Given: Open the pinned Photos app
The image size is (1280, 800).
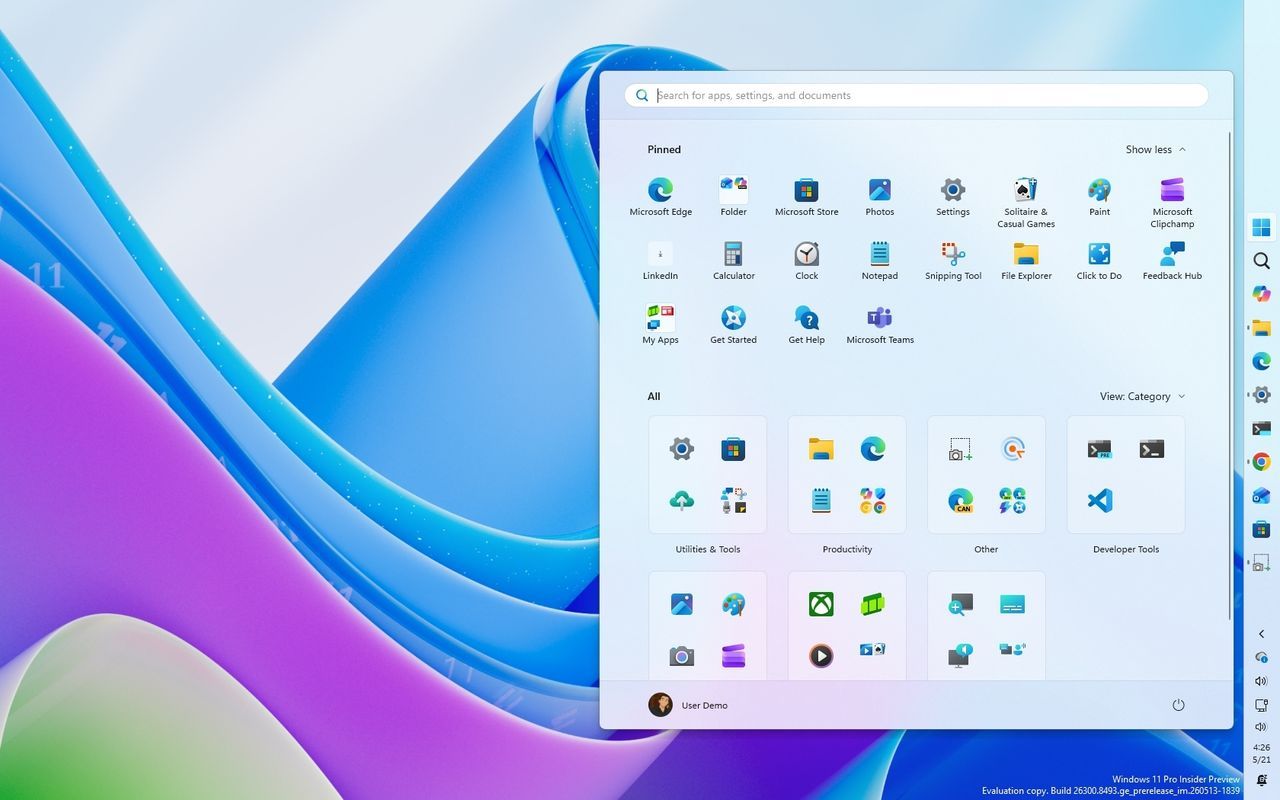Looking at the screenshot, I should click(879, 197).
